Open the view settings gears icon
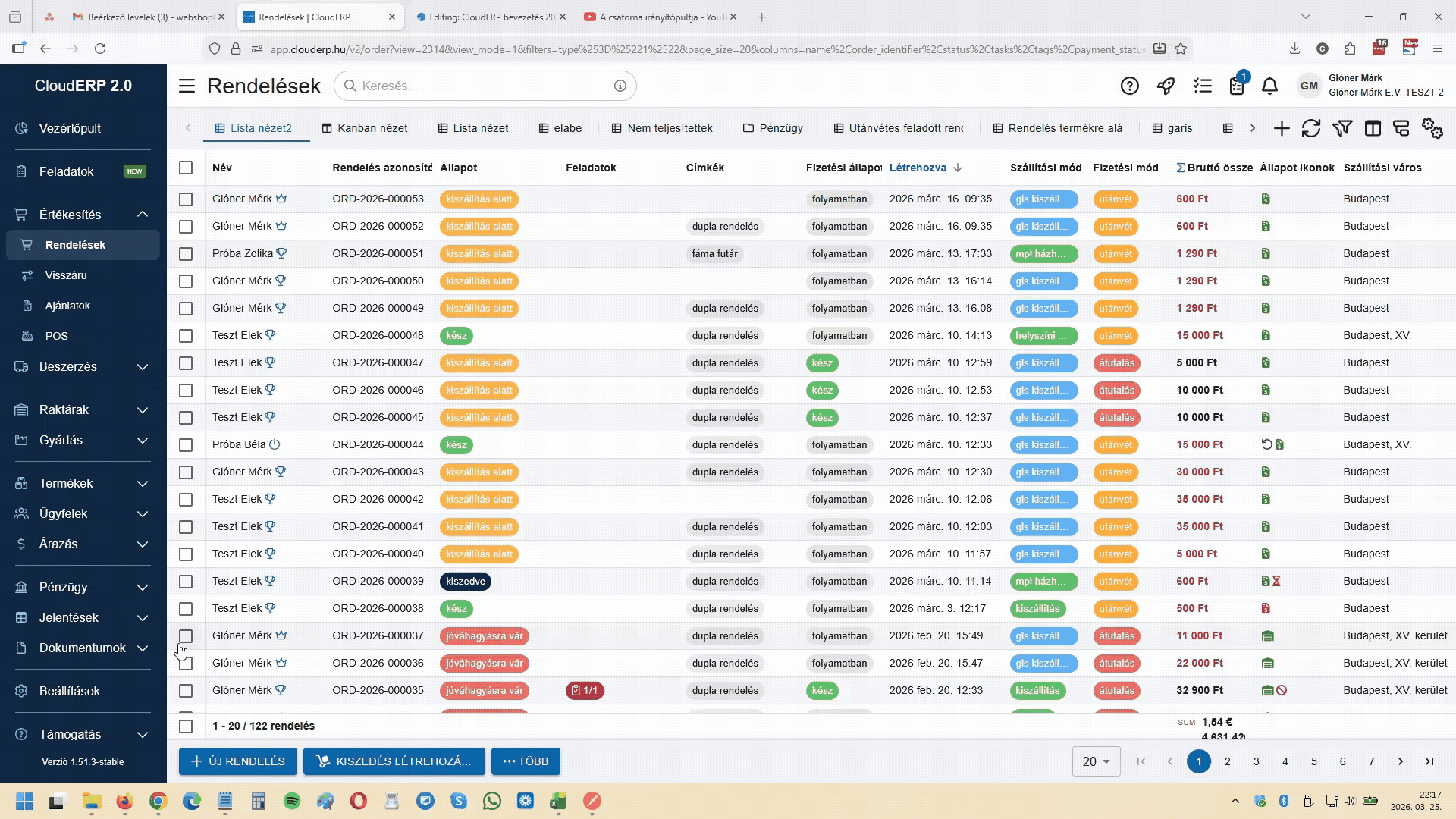This screenshot has height=819, width=1456. coord(1432,128)
